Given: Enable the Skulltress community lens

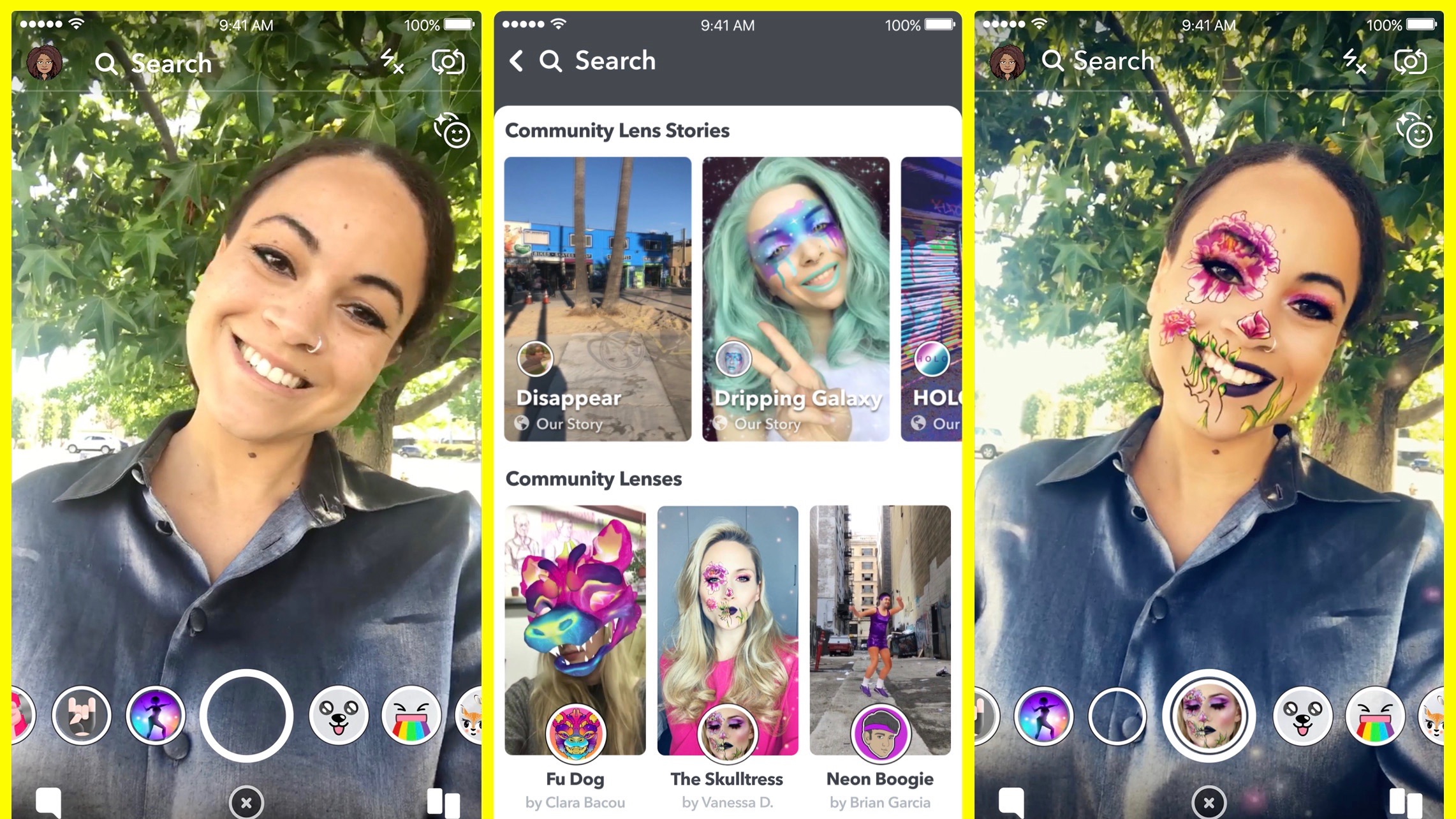Looking at the screenshot, I should pyautogui.click(x=727, y=629).
